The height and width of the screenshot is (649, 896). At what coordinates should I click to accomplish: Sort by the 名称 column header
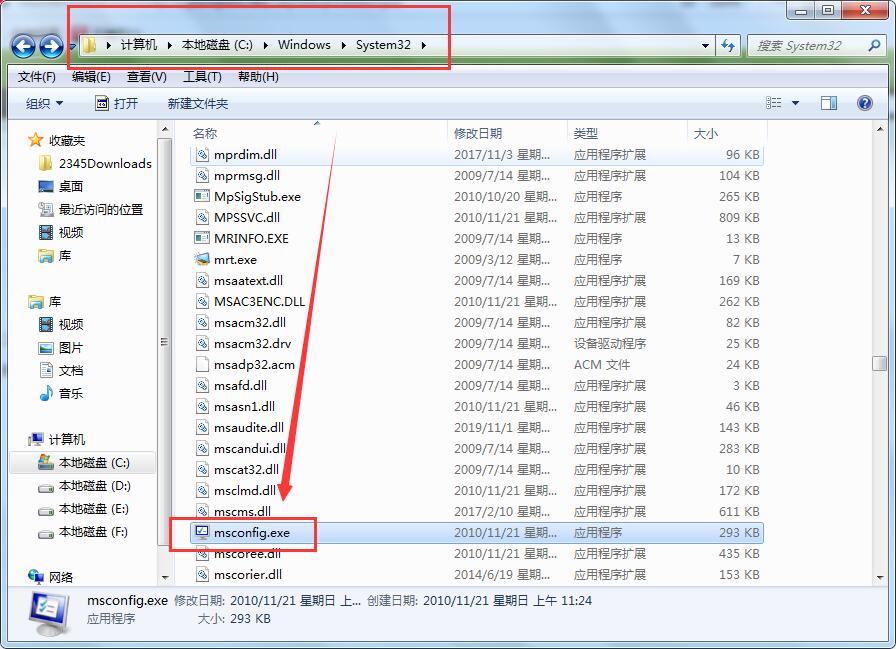tap(317, 133)
